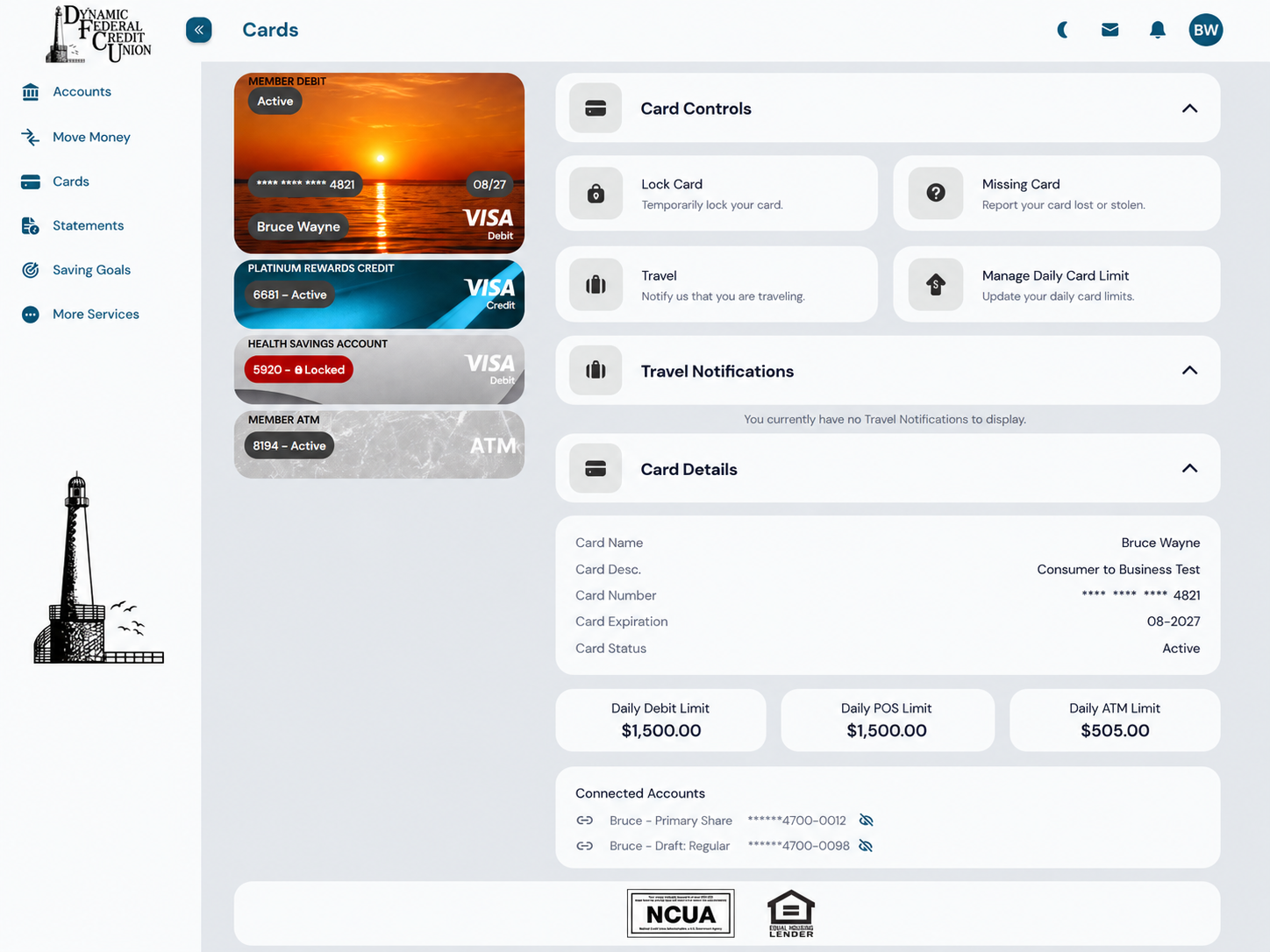The width and height of the screenshot is (1270, 952).
Task: Click the Daily POS Limit tile
Action: click(x=887, y=721)
